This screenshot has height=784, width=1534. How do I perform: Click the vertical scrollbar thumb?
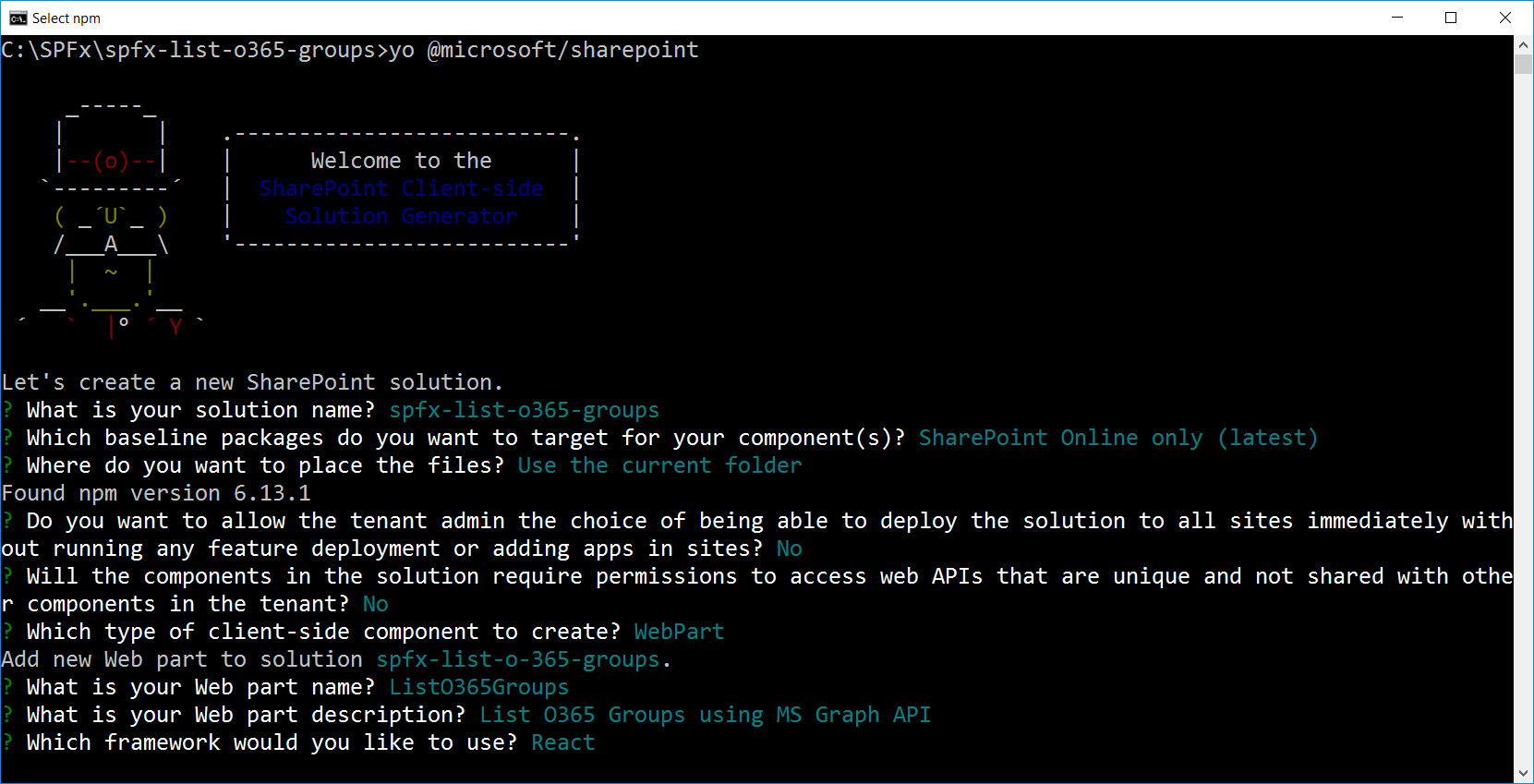pyautogui.click(x=1524, y=64)
